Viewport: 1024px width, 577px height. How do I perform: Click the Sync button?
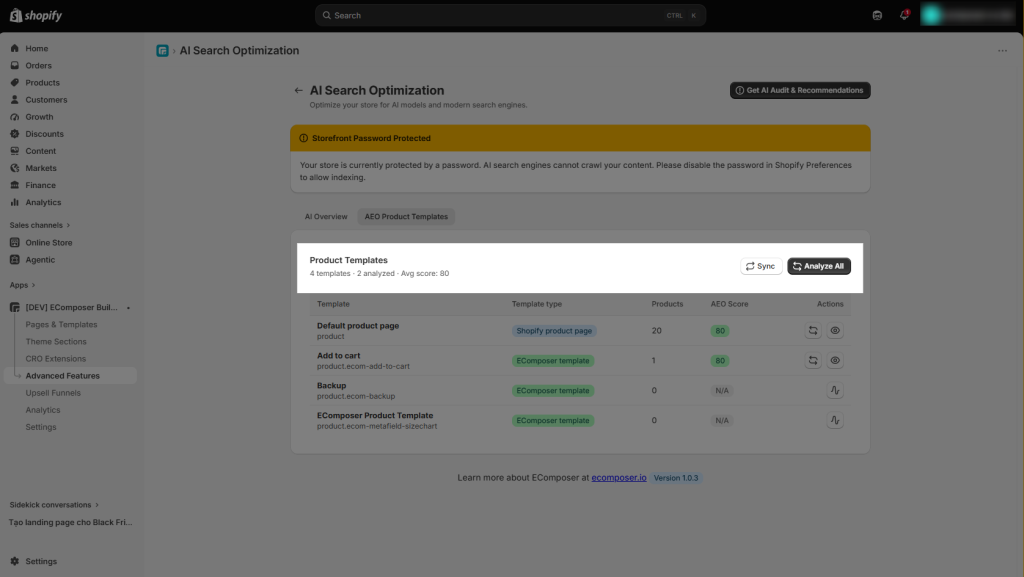tap(761, 266)
